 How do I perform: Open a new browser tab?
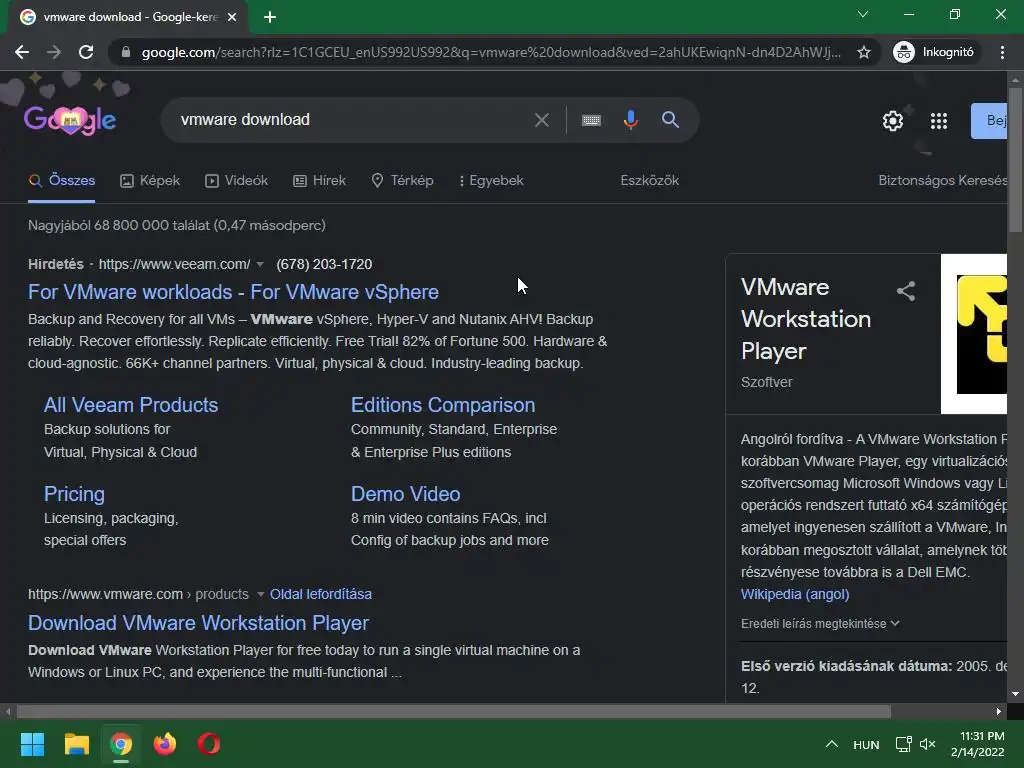270,17
